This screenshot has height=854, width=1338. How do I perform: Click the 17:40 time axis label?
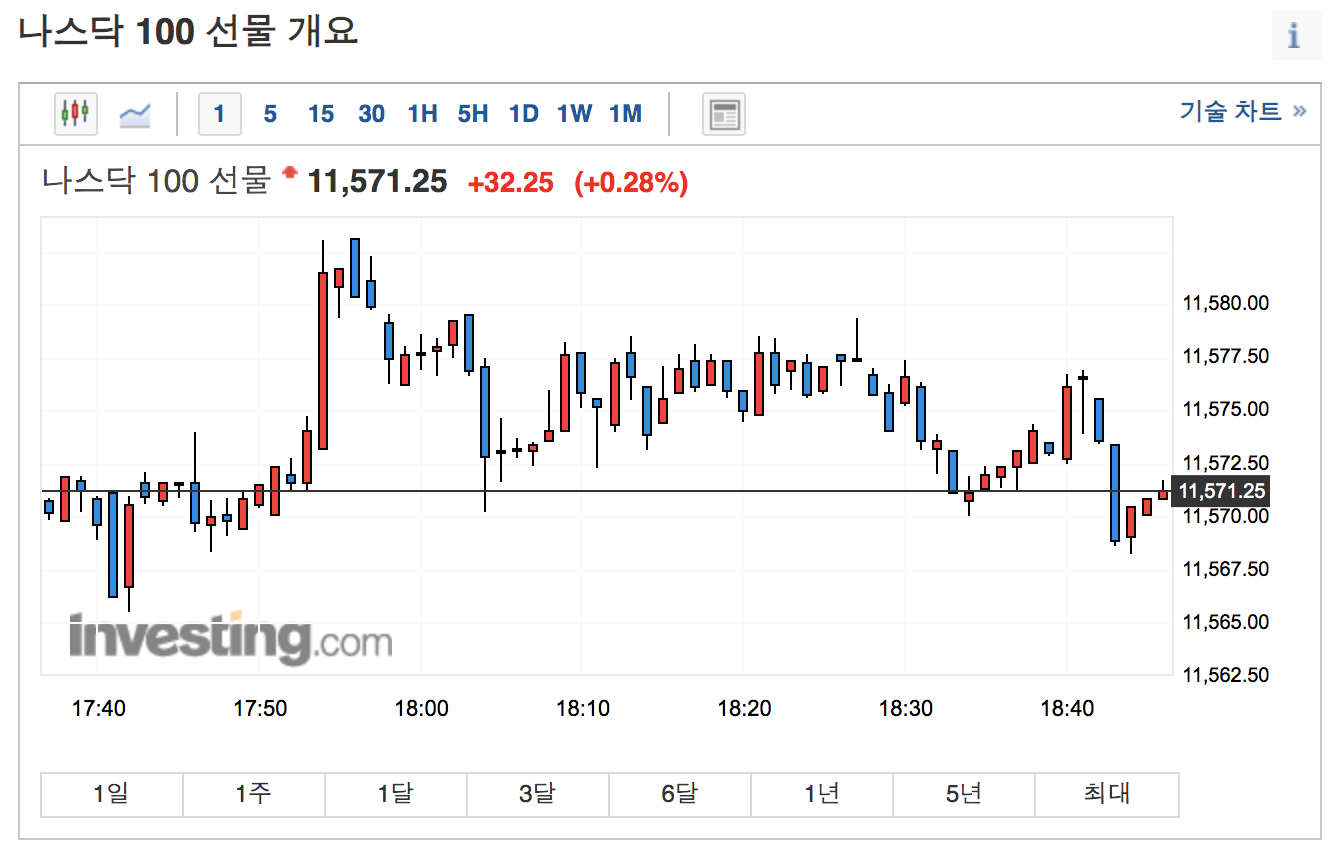tap(99, 709)
